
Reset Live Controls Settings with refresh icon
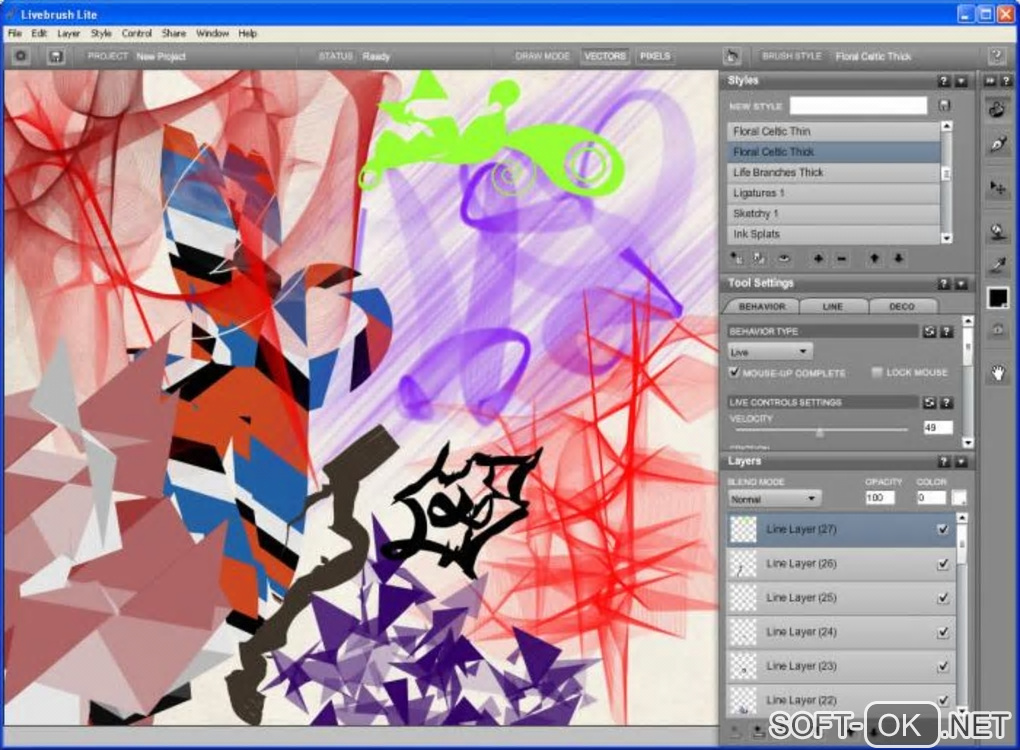(x=930, y=403)
